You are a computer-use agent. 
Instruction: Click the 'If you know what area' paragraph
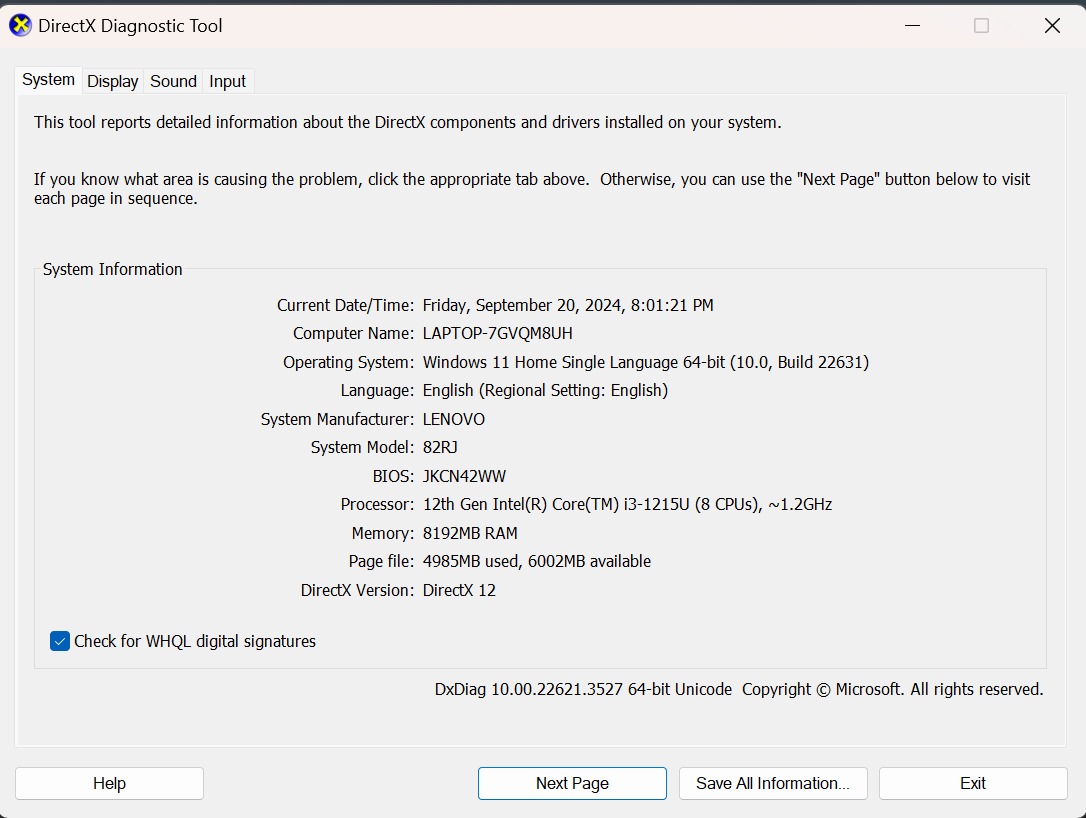pos(532,189)
